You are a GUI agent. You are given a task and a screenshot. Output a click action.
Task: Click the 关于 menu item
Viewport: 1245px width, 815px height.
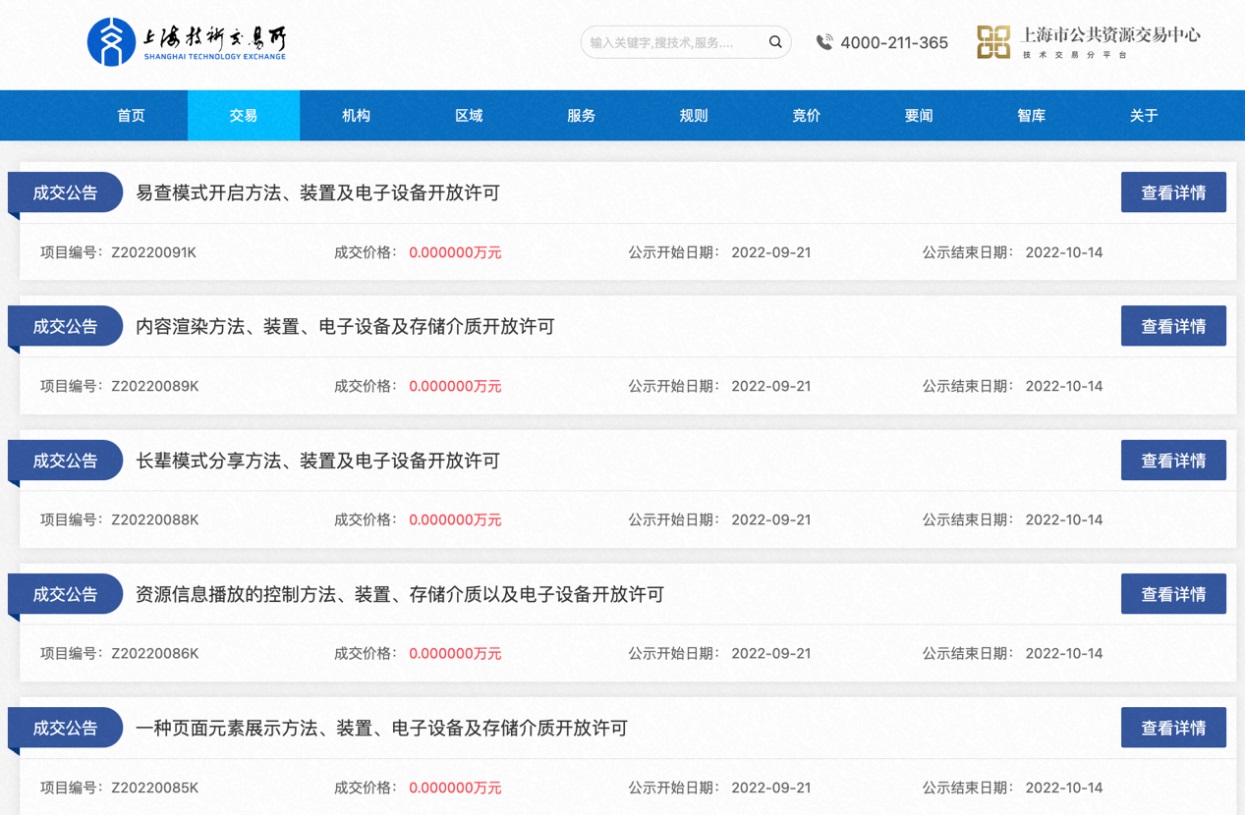pos(1143,115)
